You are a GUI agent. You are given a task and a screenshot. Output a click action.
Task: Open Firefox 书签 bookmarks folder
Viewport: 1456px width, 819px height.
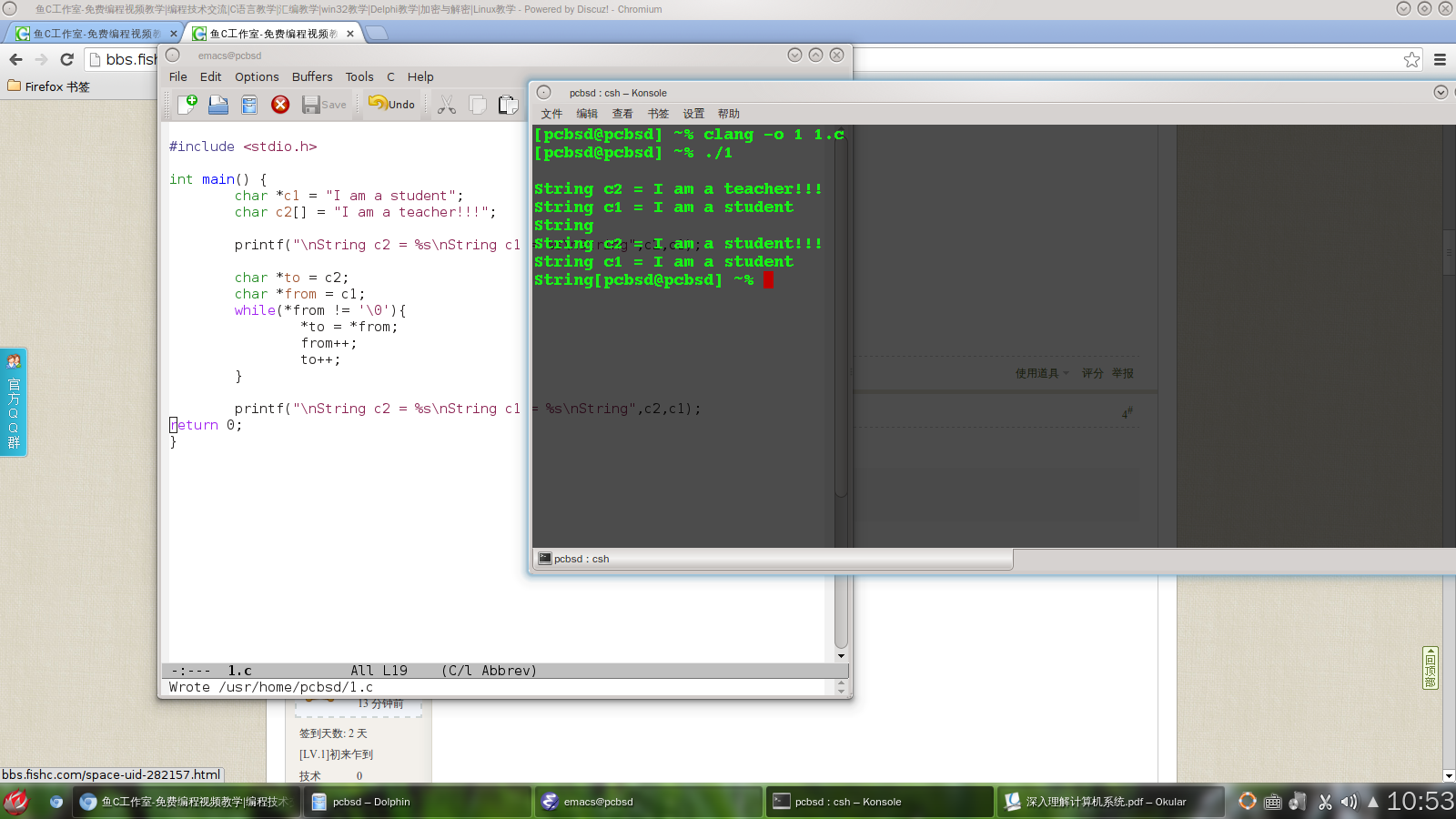click(49, 86)
